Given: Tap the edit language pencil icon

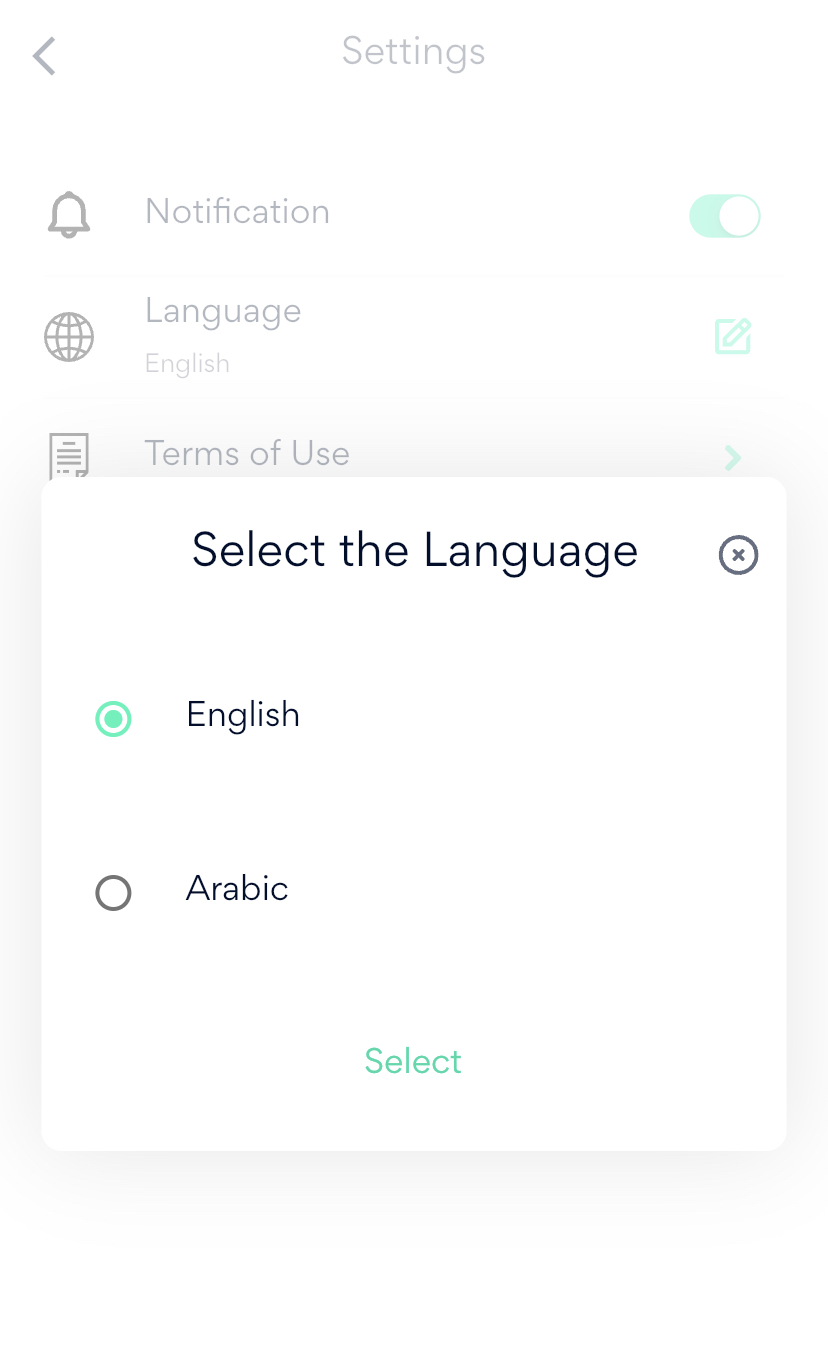Looking at the screenshot, I should click(733, 337).
